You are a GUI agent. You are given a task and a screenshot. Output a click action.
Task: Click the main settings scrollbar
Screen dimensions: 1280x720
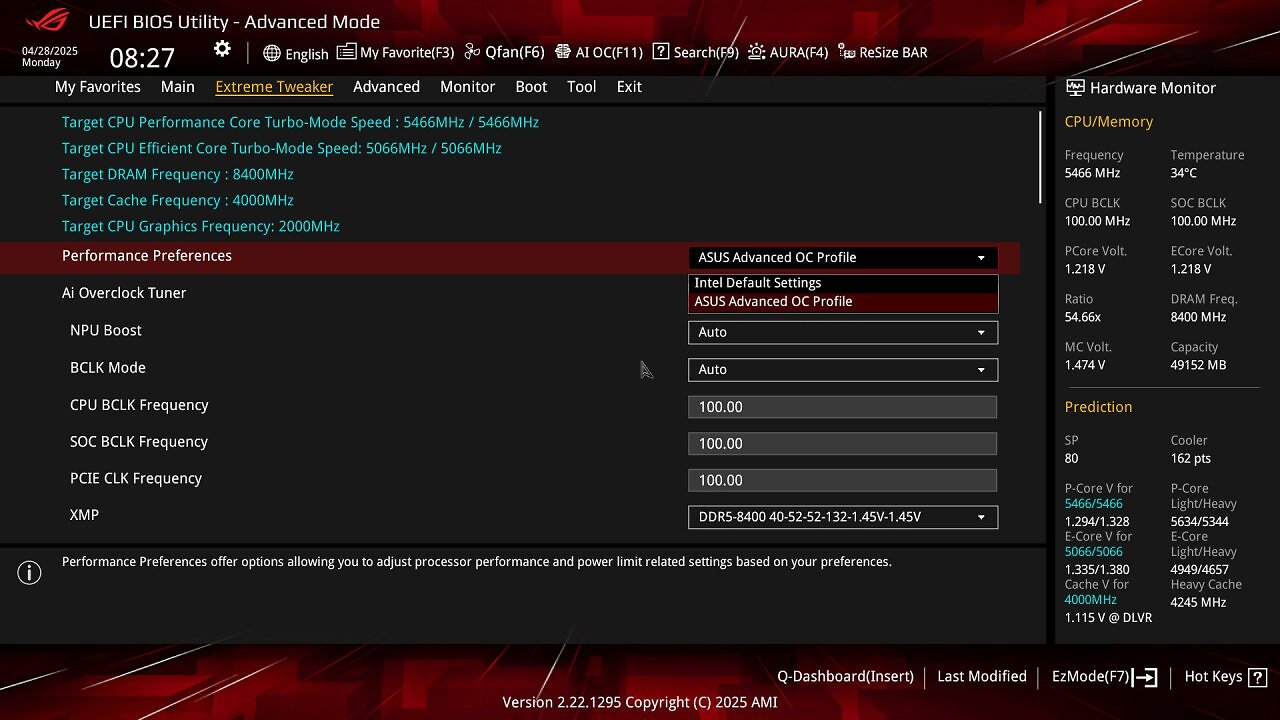[x=1041, y=157]
